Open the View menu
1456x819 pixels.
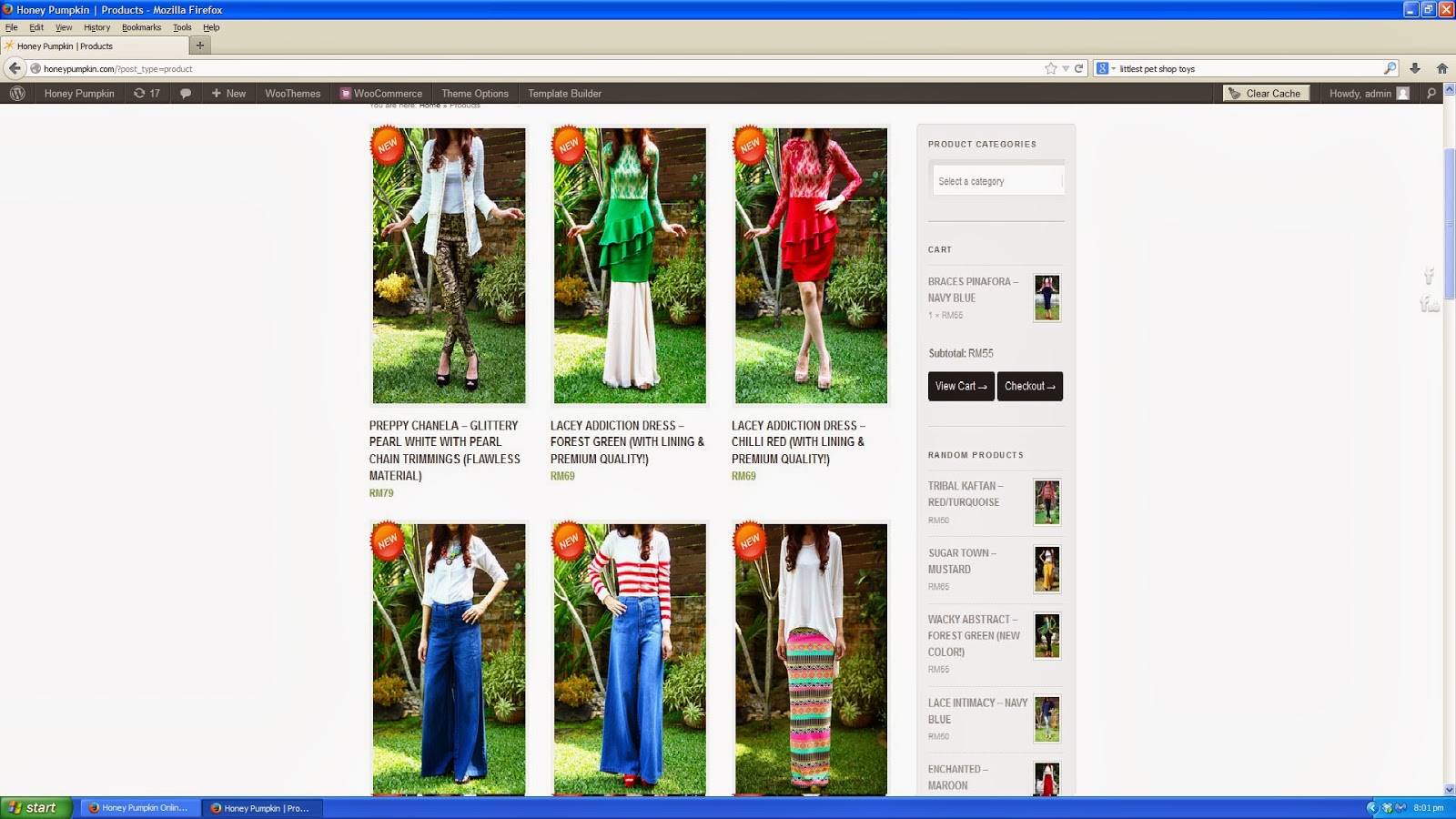pos(64,27)
